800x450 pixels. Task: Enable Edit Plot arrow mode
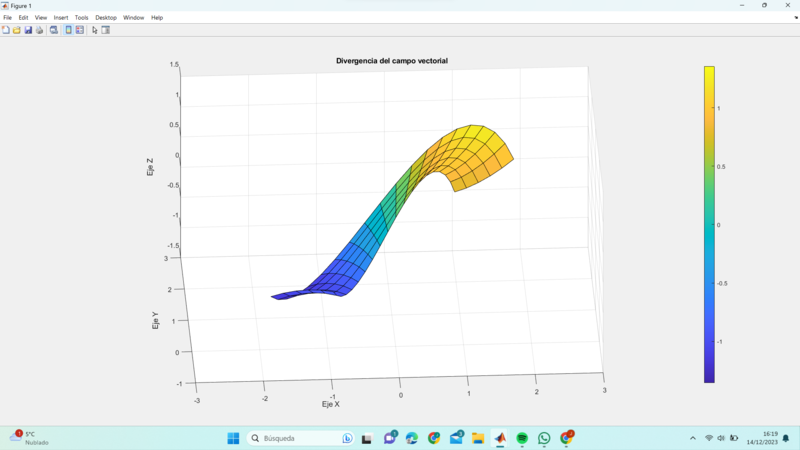(95, 30)
